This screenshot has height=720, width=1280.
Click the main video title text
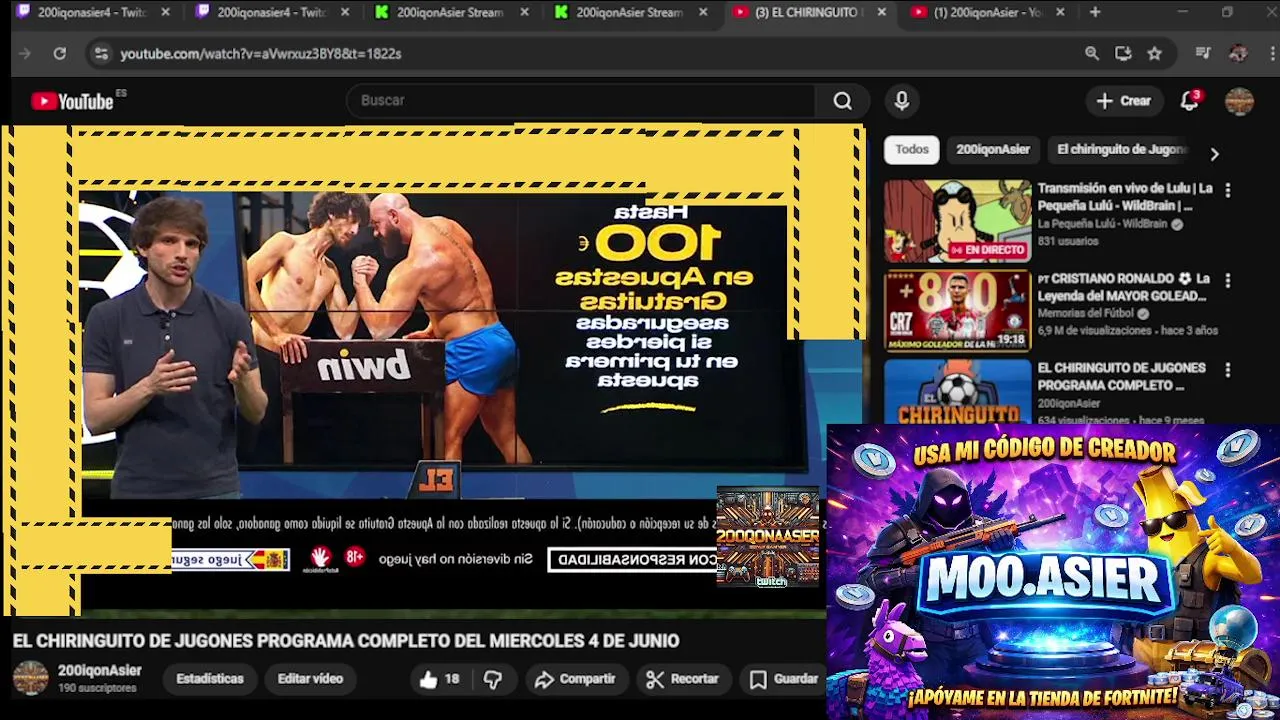346,641
